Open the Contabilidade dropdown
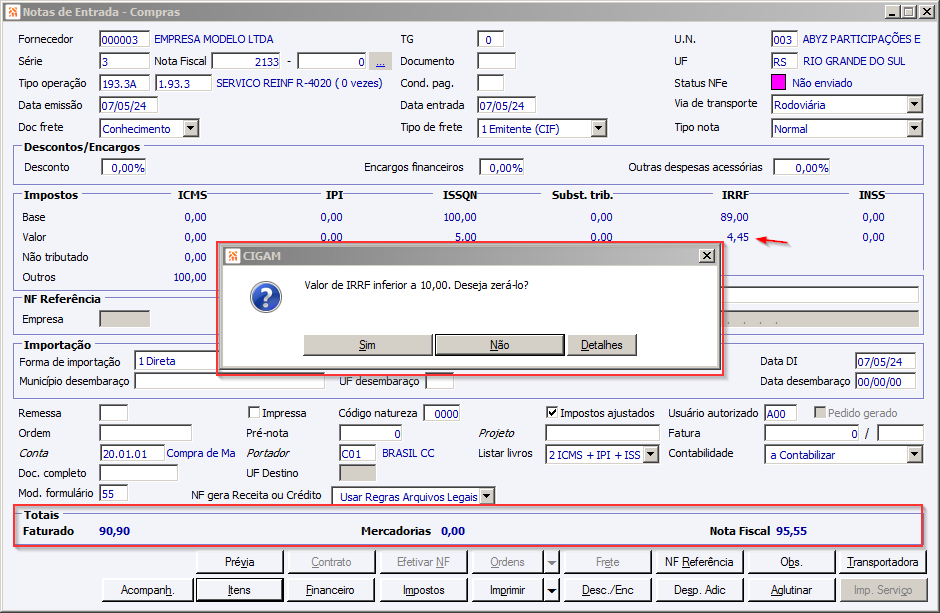The height and width of the screenshot is (613, 940). pos(914,454)
